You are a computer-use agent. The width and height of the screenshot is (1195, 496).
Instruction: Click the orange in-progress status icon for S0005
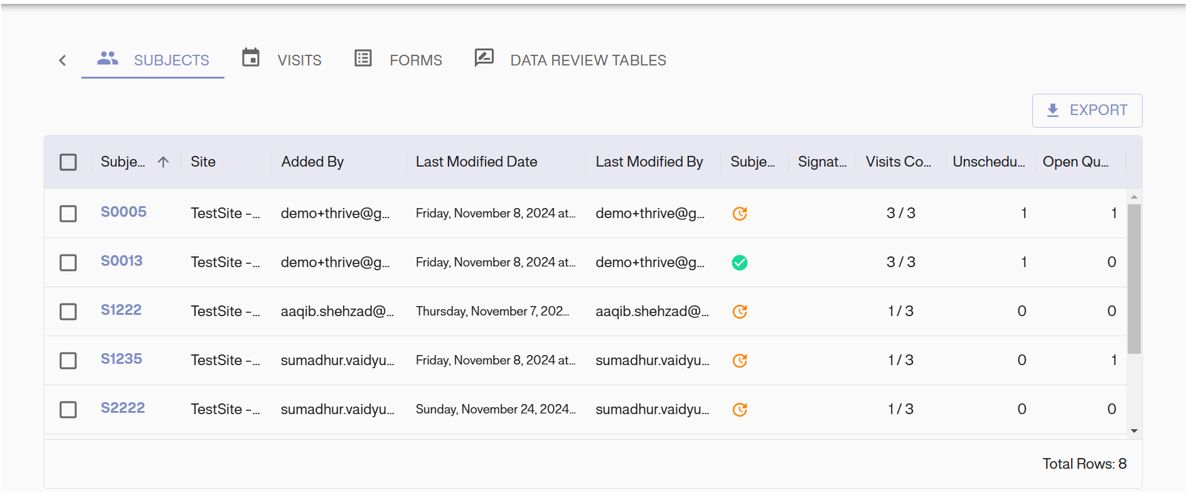tap(740, 214)
